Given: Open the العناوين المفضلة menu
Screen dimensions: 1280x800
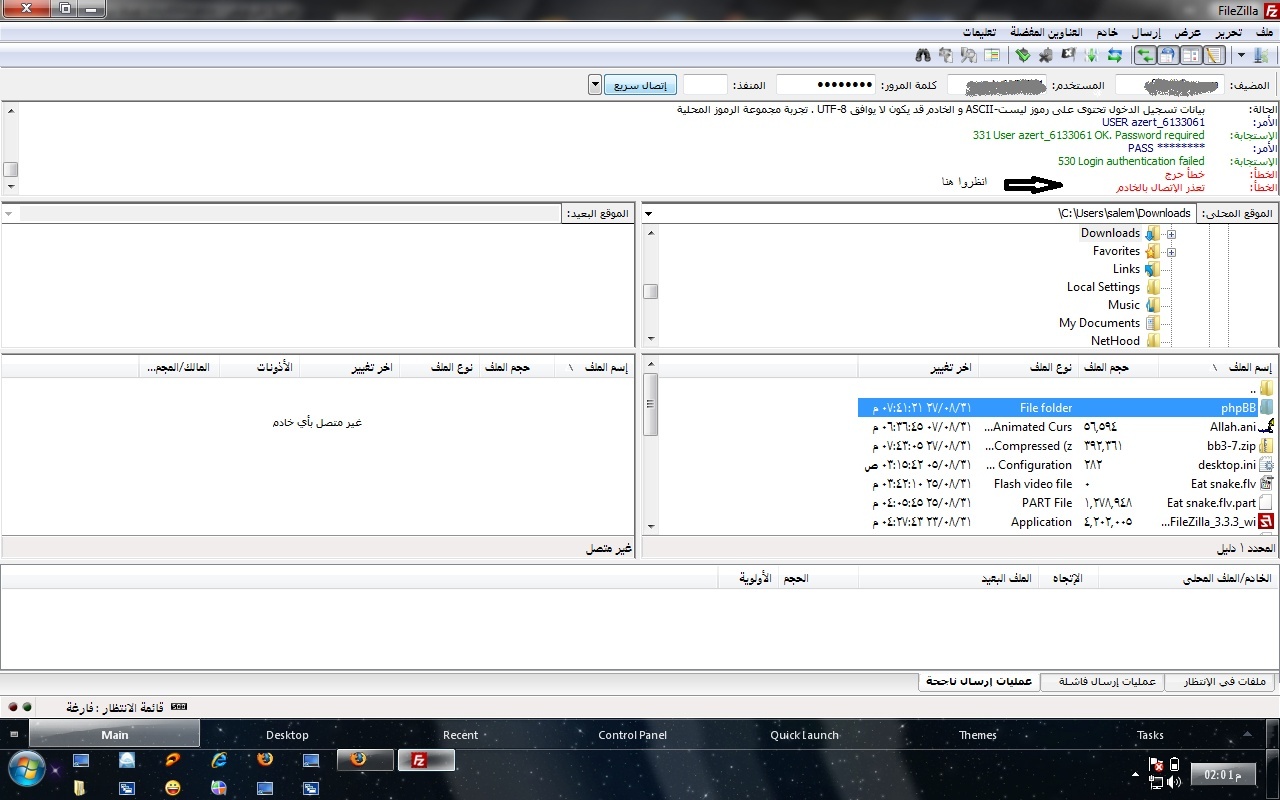Looking at the screenshot, I should (x=1047, y=32).
